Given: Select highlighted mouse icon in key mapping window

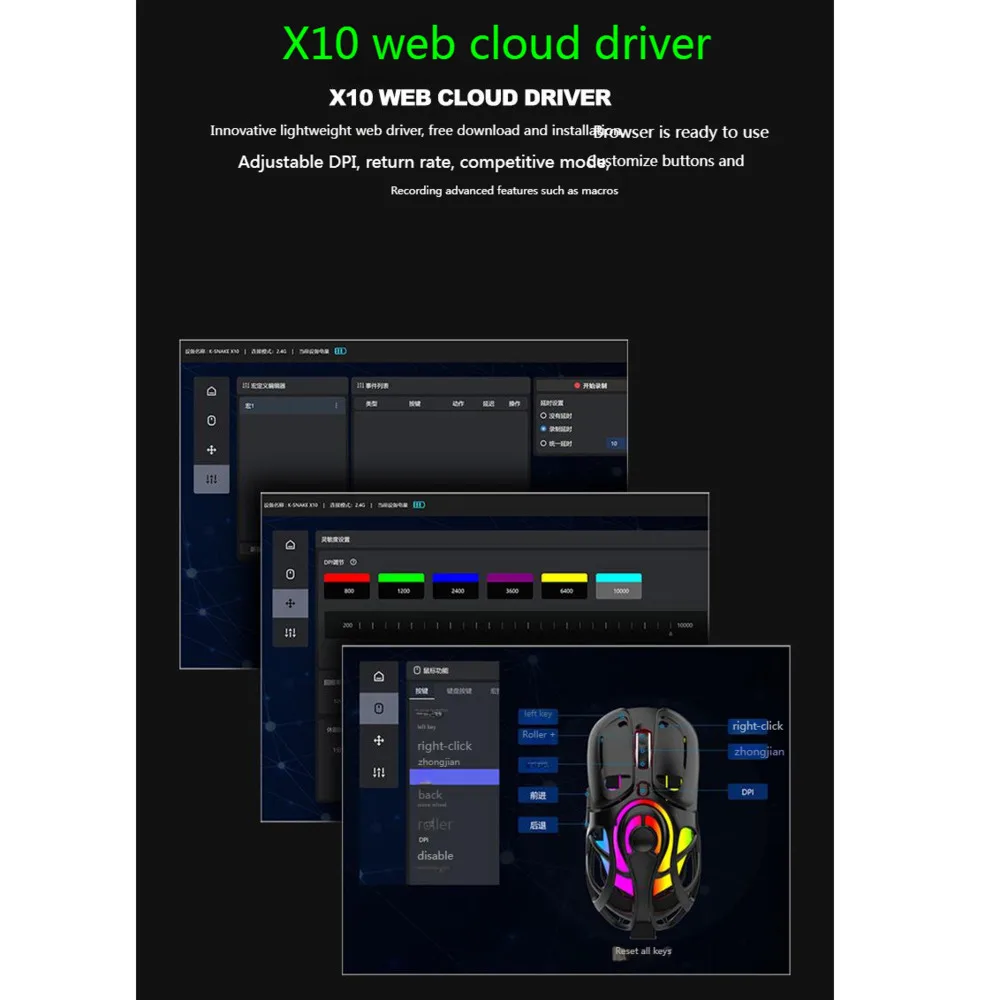Looking at the screenshot, I should pyautogui.click(x=379, y=709).
